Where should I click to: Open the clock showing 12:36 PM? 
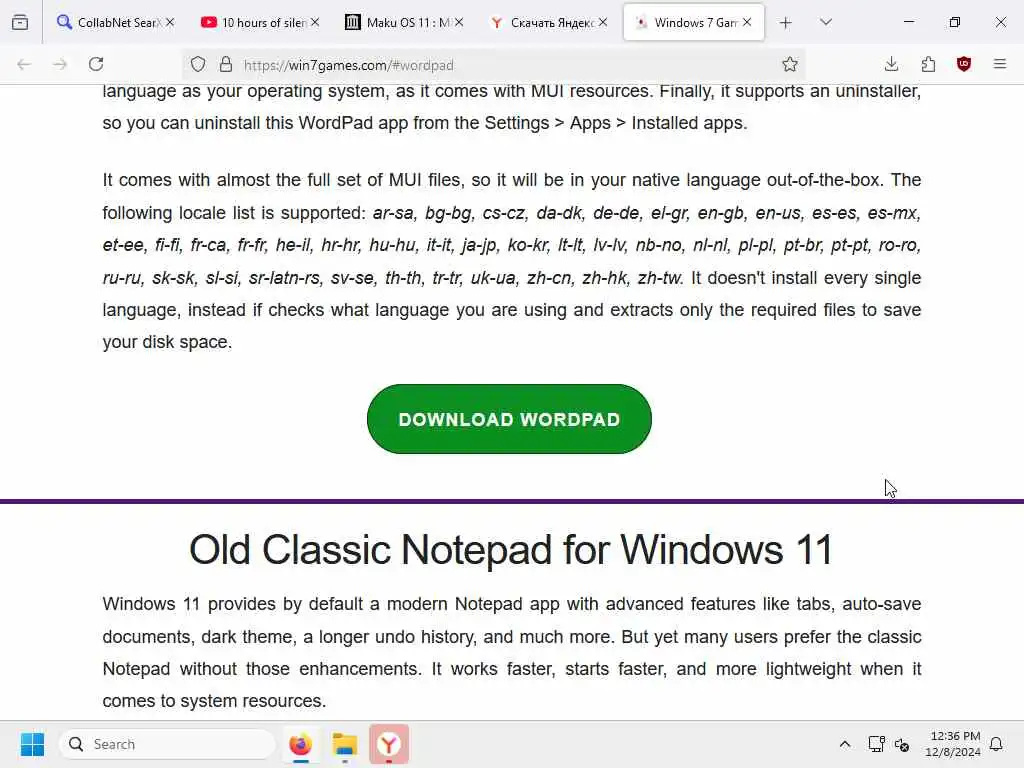pos(953,744)
